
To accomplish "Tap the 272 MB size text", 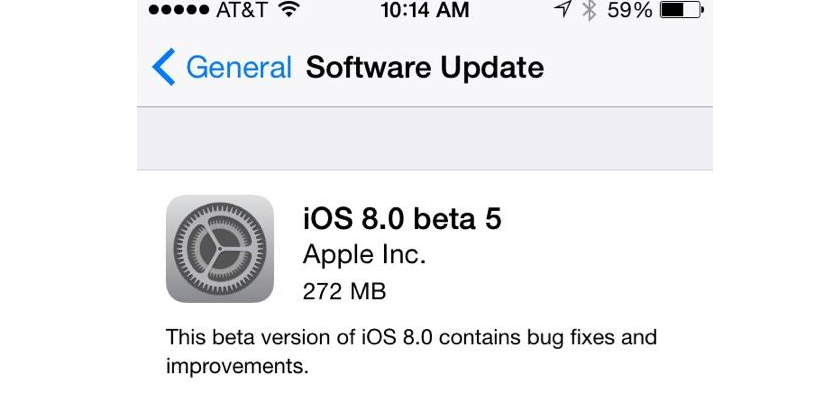I will pos(344,292).
